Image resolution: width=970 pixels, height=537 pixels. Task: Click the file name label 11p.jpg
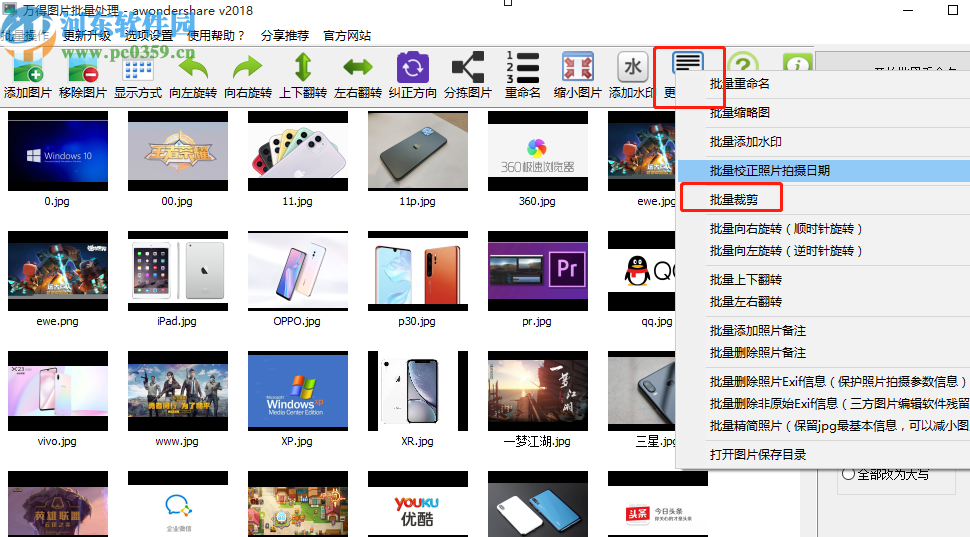pyautogui.click(x=418, y=201)
